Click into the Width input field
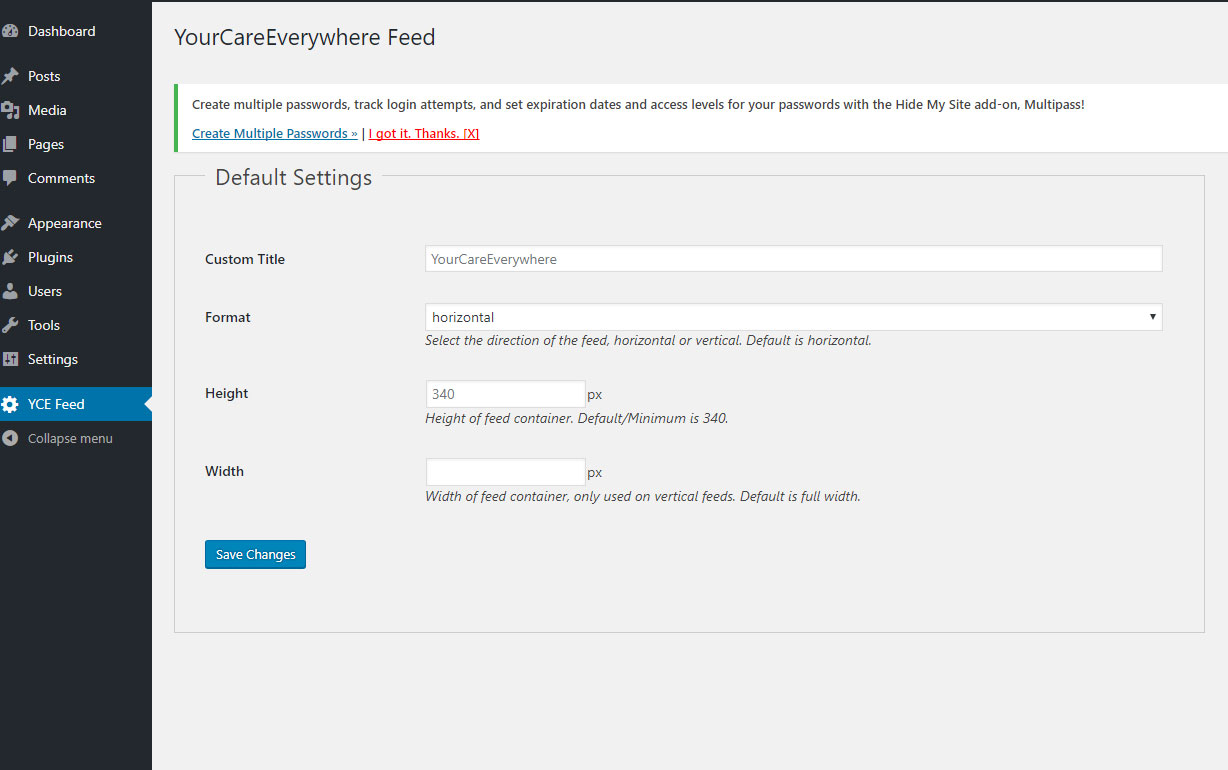The height and width of the screenshot is (770, 1228). (506, 472)
